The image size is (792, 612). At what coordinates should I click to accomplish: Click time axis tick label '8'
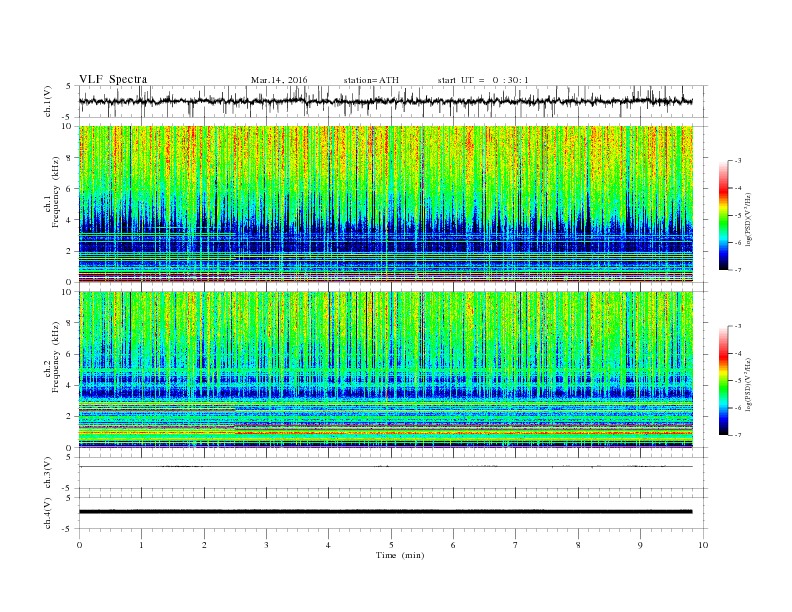coord(578,545)
